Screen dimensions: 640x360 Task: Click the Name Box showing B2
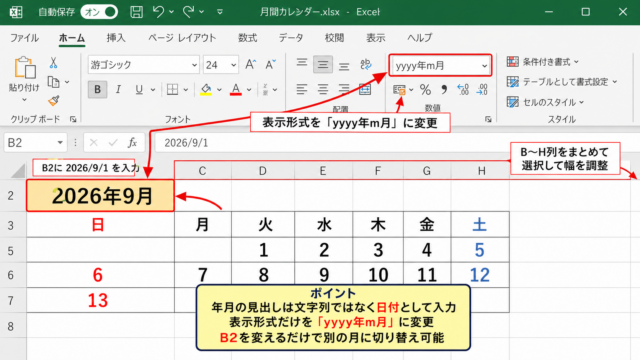[35, 143]
